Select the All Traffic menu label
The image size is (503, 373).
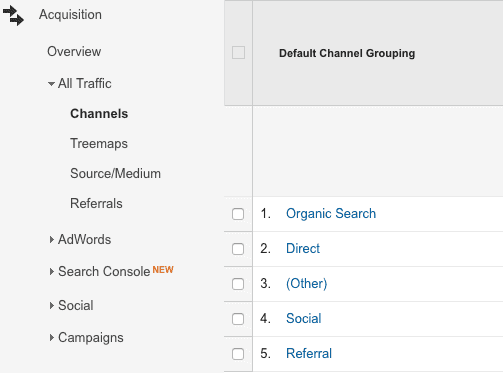pos(85,84)
